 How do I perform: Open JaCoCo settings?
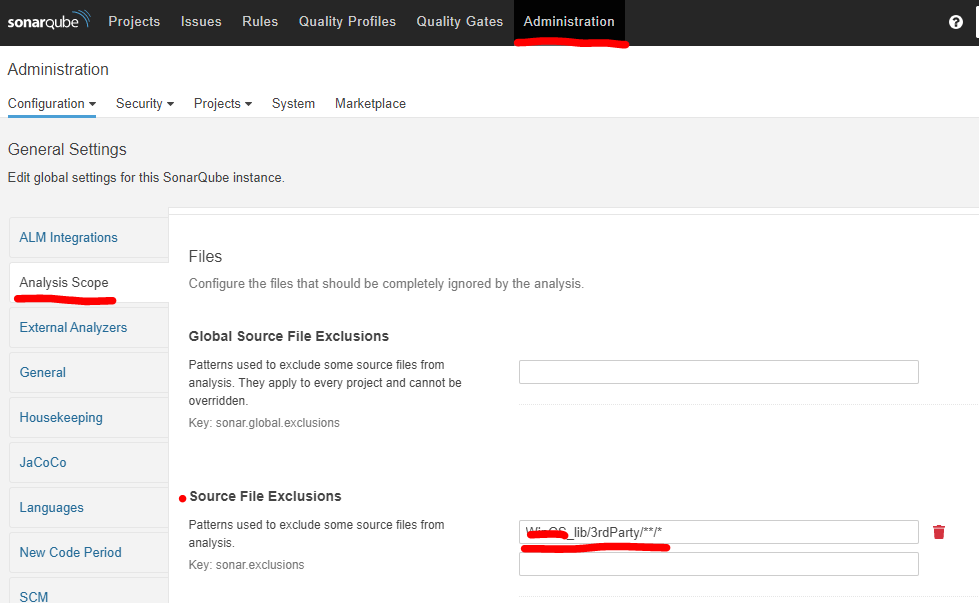point(89,462)
